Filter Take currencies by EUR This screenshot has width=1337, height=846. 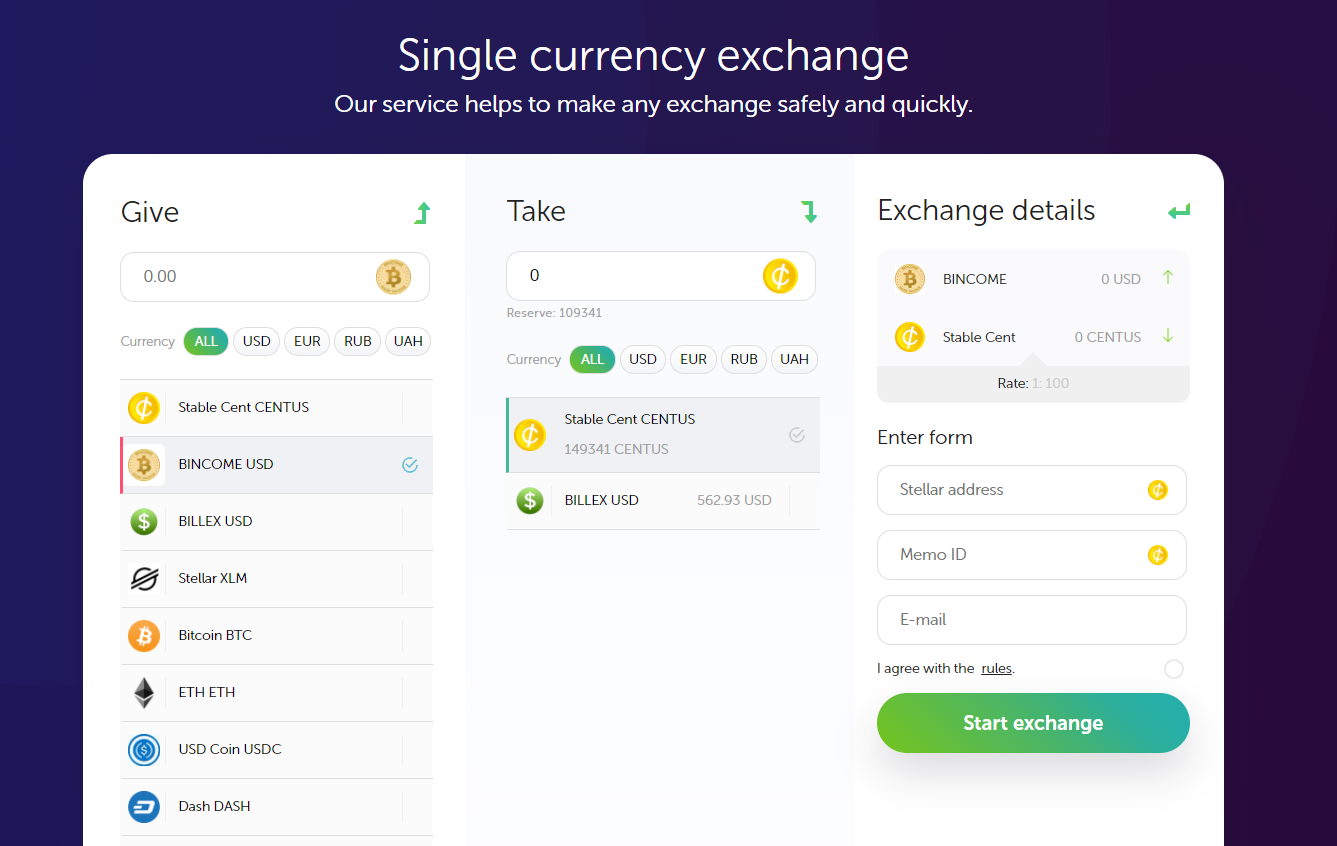point(694,359)
